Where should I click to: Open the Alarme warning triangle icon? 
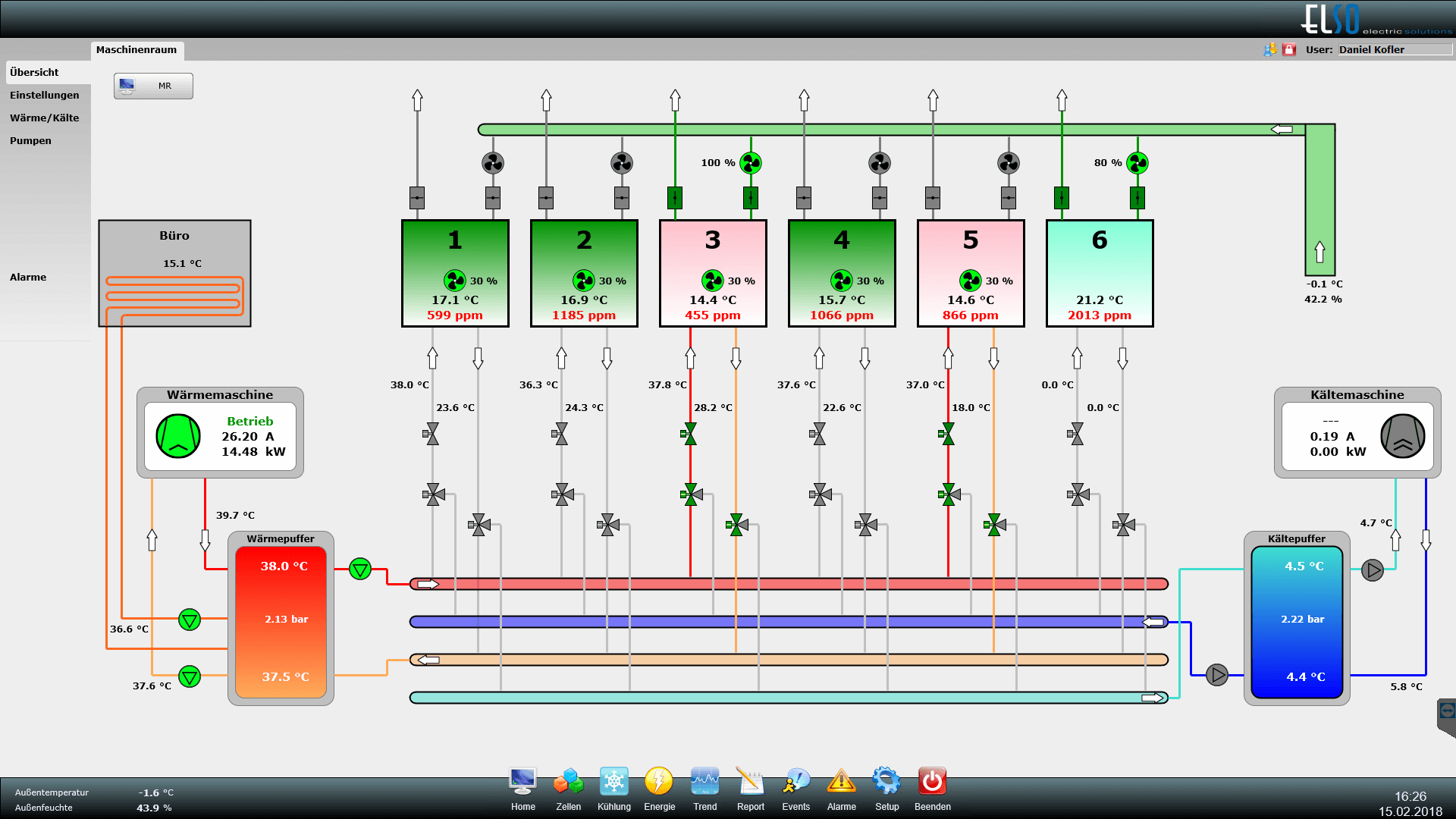tap(841, 782)
